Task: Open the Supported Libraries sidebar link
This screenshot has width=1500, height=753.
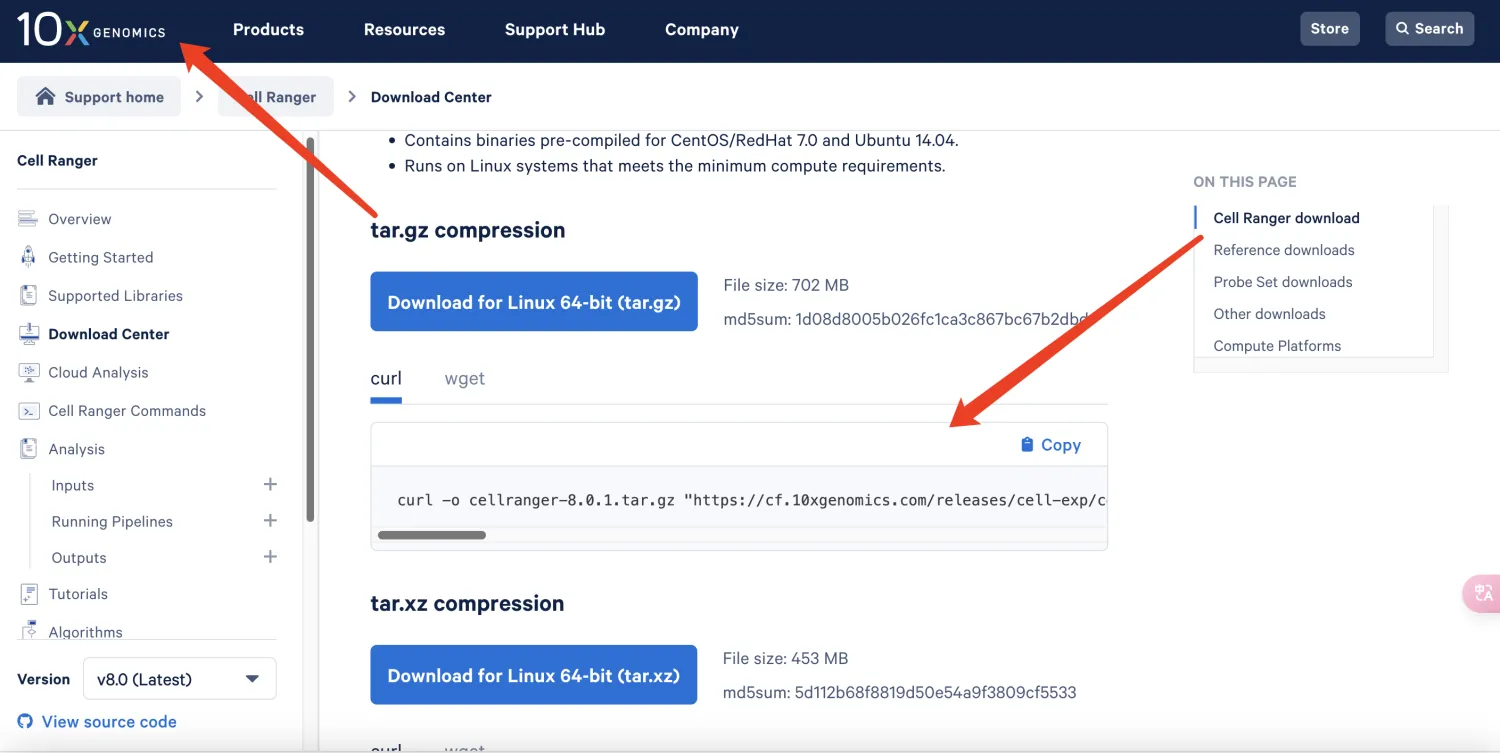Action: point(116,296)
